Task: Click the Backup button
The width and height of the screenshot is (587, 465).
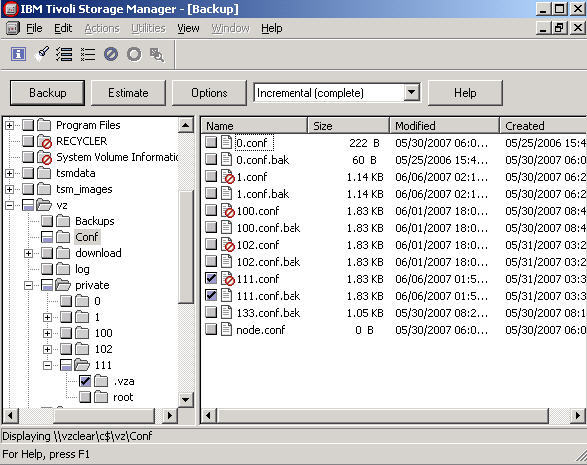Action: (48, 93)
